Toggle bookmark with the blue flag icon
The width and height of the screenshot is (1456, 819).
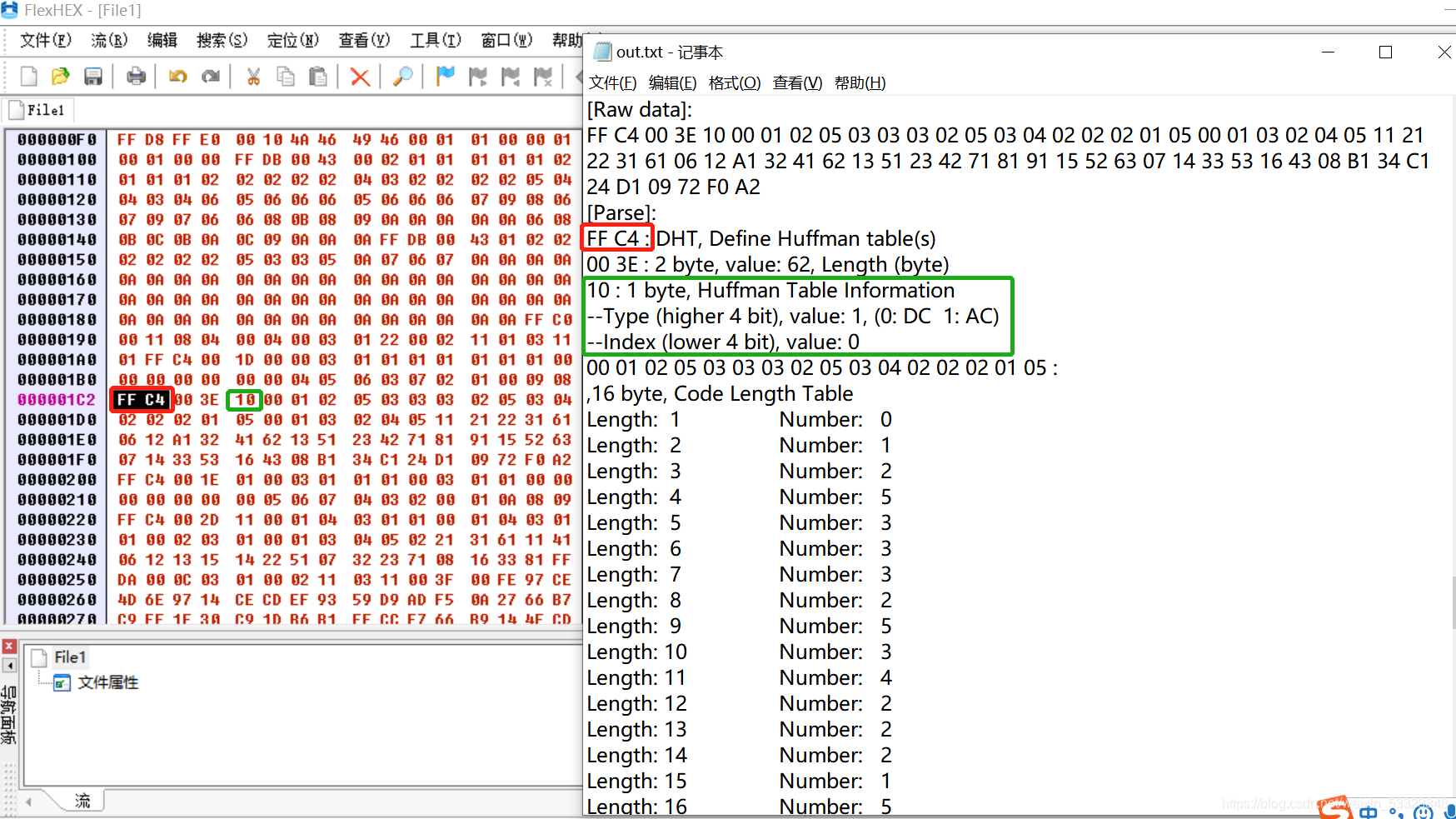pos(446,77)
